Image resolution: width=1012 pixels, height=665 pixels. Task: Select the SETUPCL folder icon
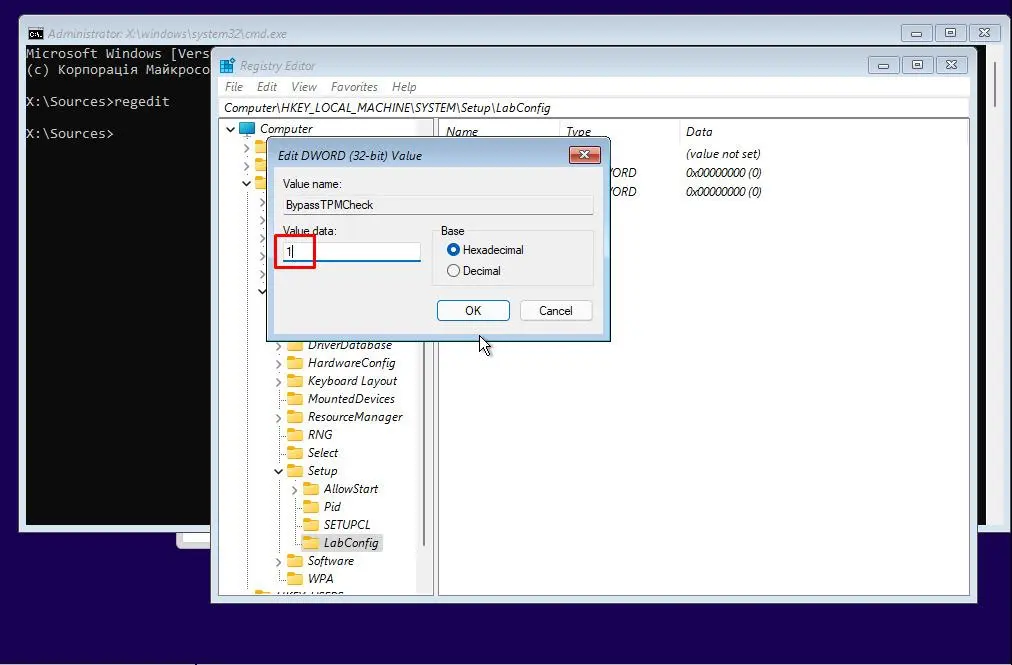point(311,525)
